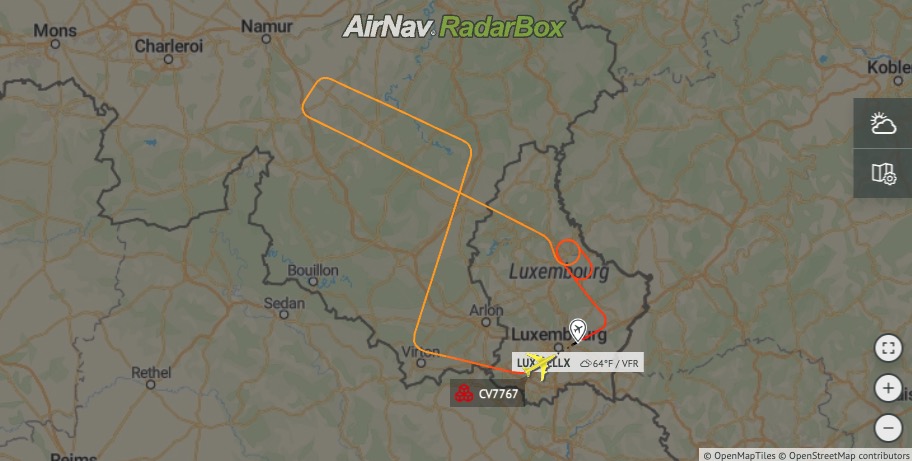Click the Sedan city marker
Image resolution: width=912 pixels, height=461 pixels.
(x=284, y=315)
